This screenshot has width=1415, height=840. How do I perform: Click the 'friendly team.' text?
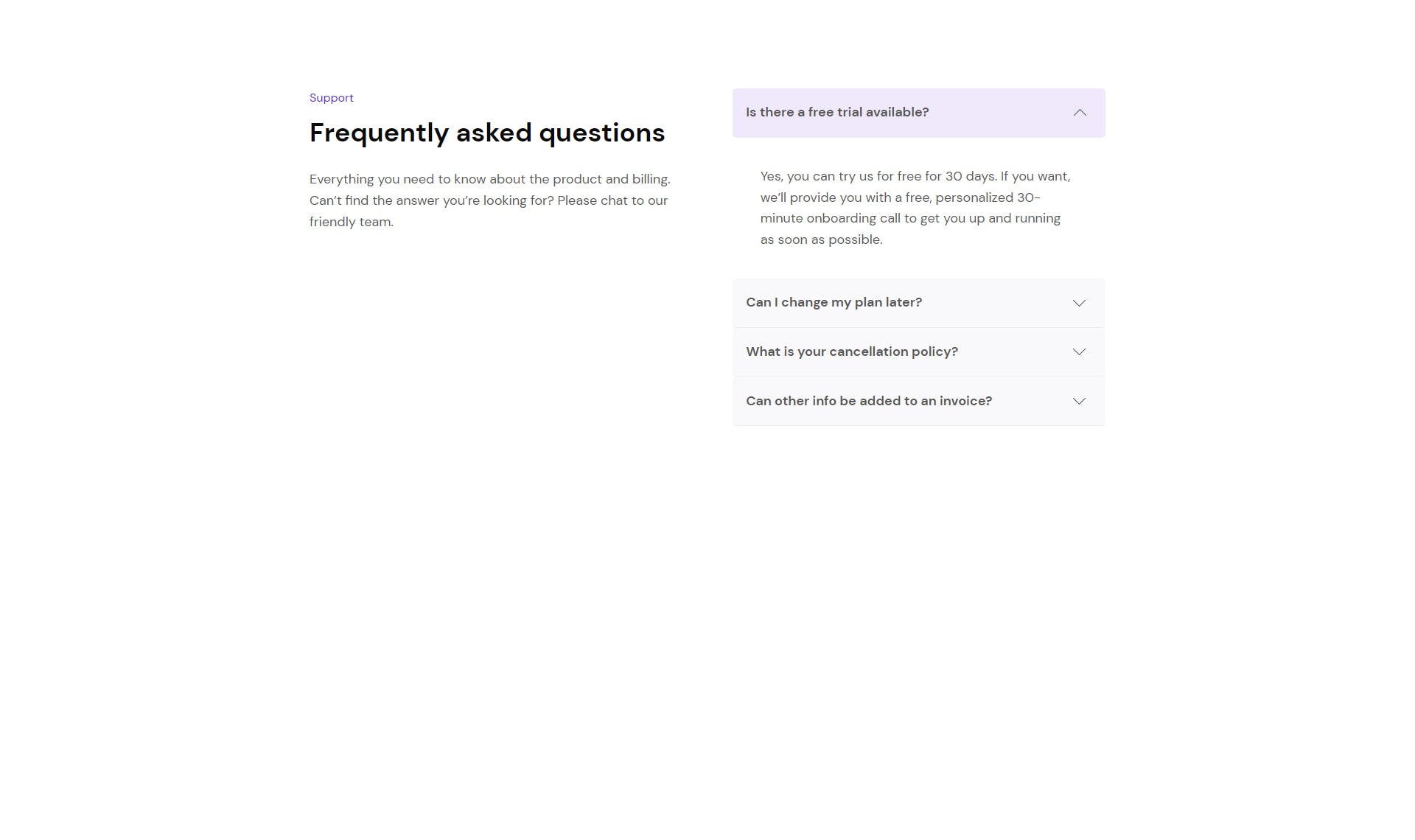click(352, 222)
